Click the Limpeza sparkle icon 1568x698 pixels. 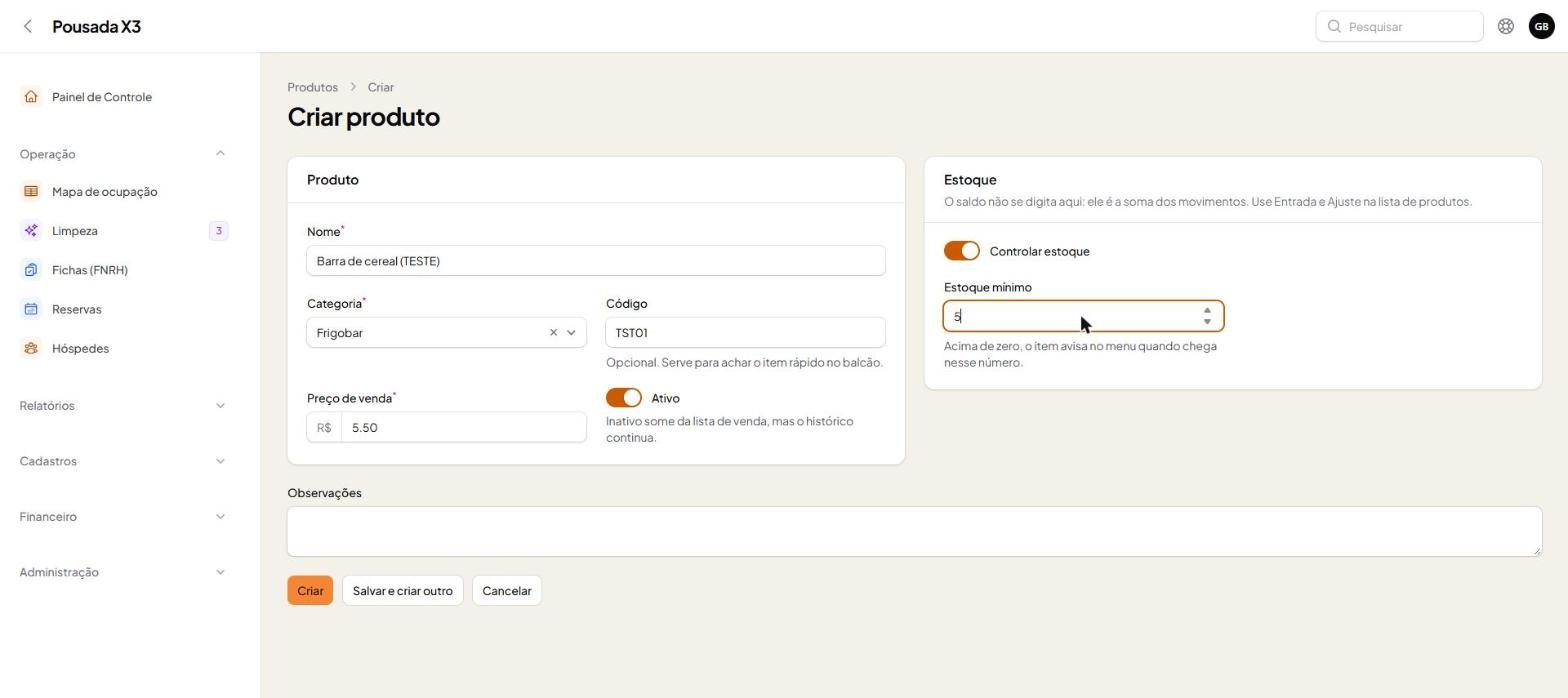[x=31, y=231]
